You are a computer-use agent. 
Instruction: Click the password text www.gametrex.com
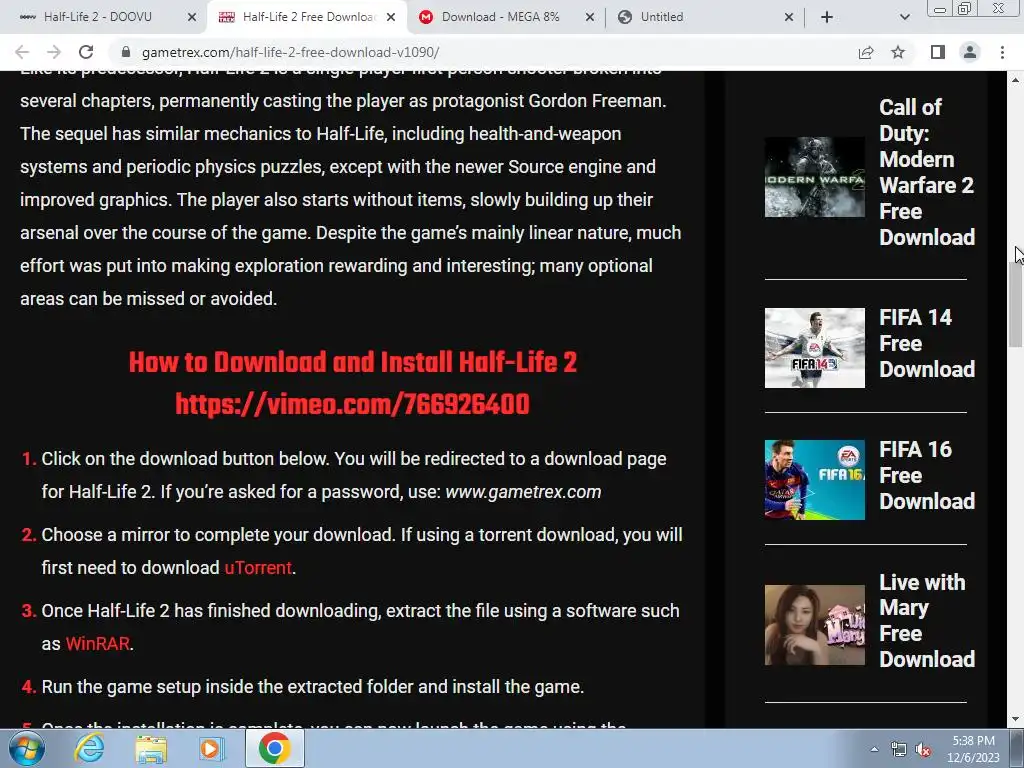click(523, 492)
